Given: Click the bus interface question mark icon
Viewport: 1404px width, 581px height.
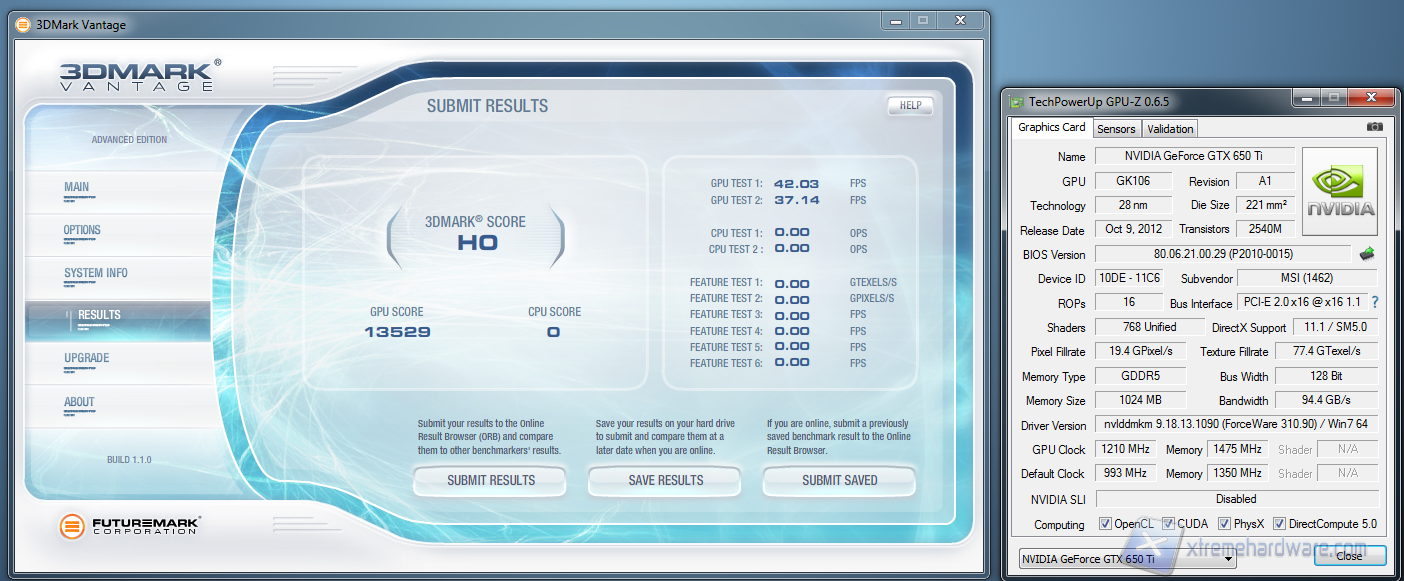Looking at the screenshot, I should [1375, 302].
